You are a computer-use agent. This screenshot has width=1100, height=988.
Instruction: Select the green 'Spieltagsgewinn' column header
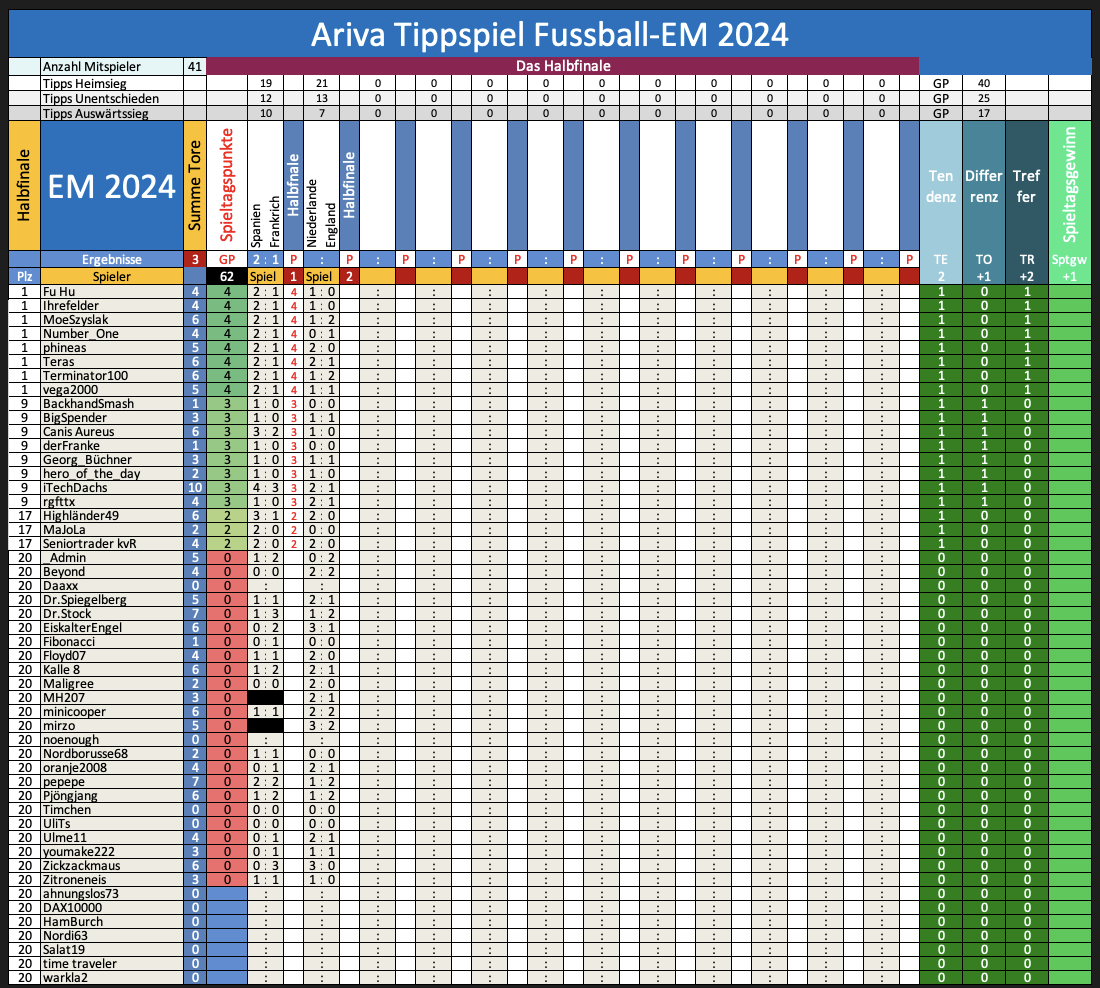pos(1071,186)
